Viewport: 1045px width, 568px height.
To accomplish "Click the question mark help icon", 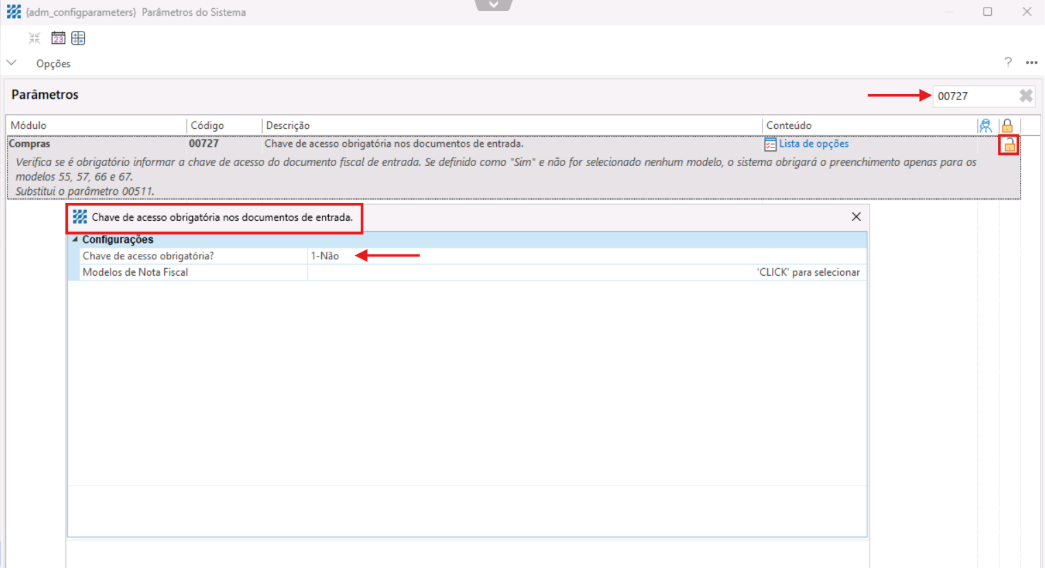I will pyautogui.click(x=1008, y=63).
